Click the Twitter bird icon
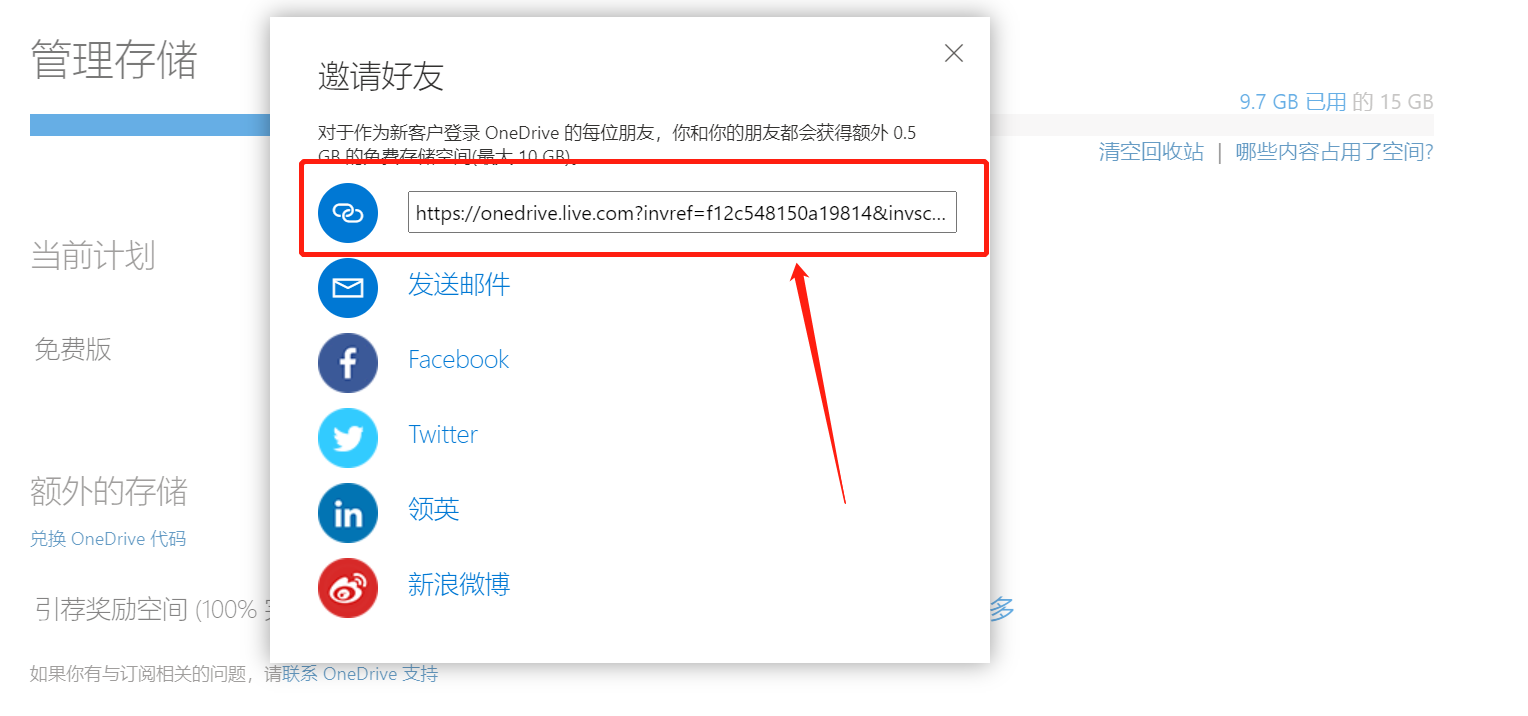1528x716 pixels. point(348,438)
